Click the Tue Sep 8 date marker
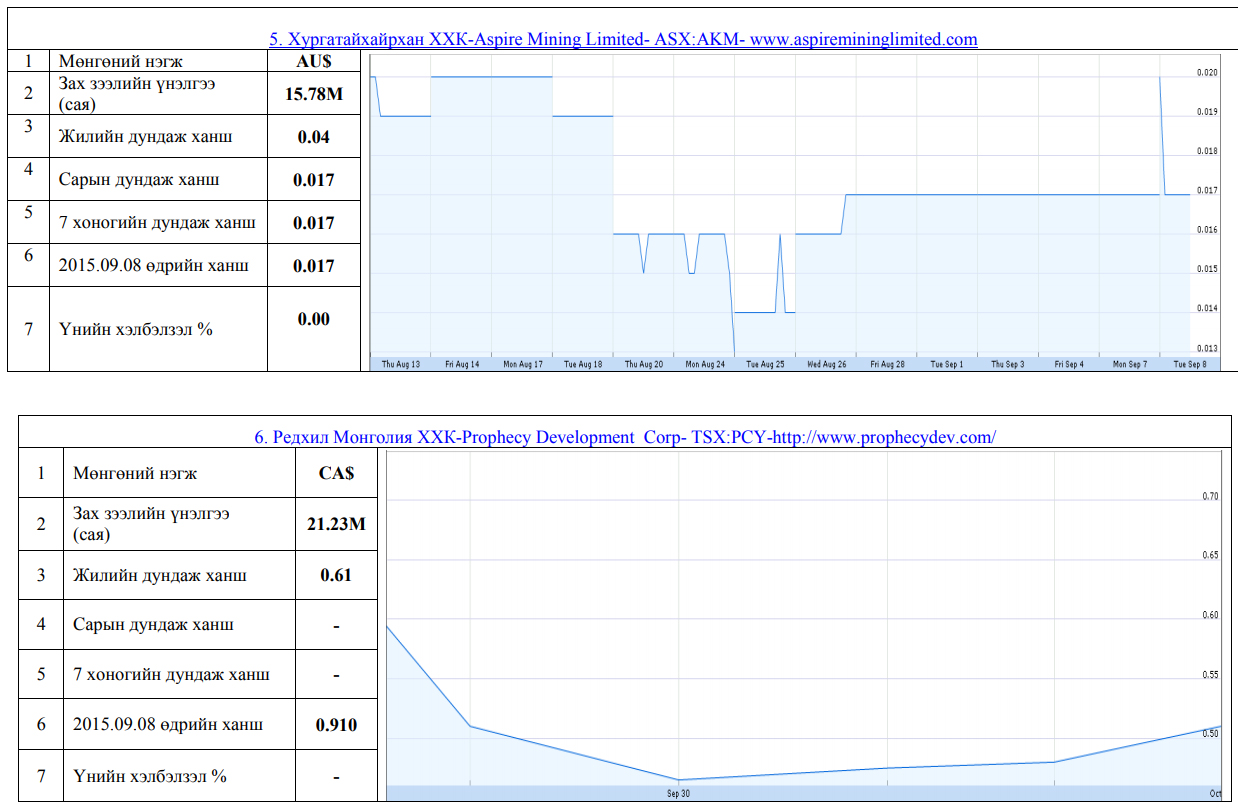 coord(1190,365)
